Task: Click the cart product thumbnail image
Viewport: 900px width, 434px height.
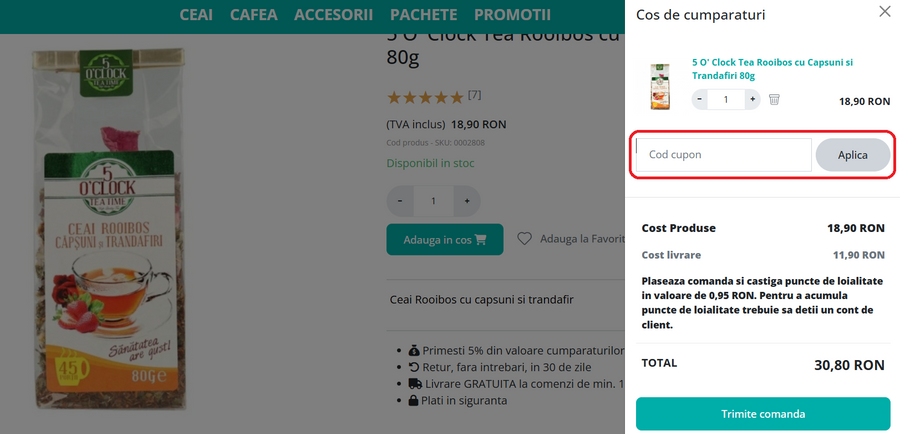Action: (x=661, y=85)
